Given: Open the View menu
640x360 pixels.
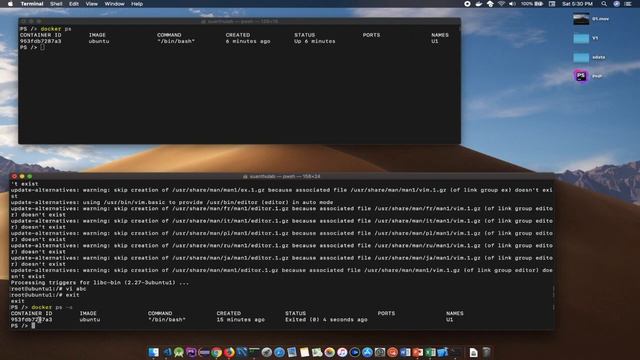Looking at the screenshot, I should tap(91, 4).
